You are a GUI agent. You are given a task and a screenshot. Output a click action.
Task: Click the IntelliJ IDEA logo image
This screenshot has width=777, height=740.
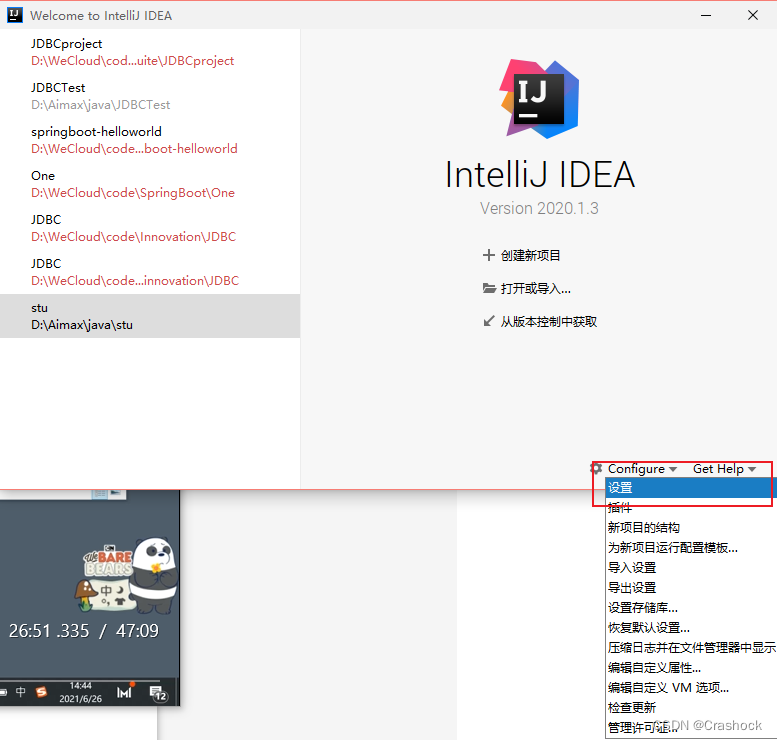pos(539,99)
